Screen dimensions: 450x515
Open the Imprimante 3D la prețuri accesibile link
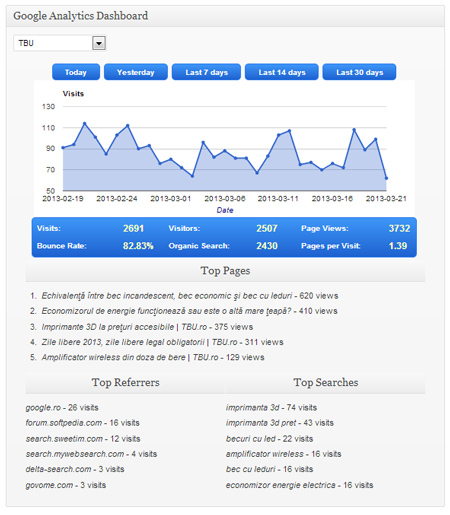[124, 327]
